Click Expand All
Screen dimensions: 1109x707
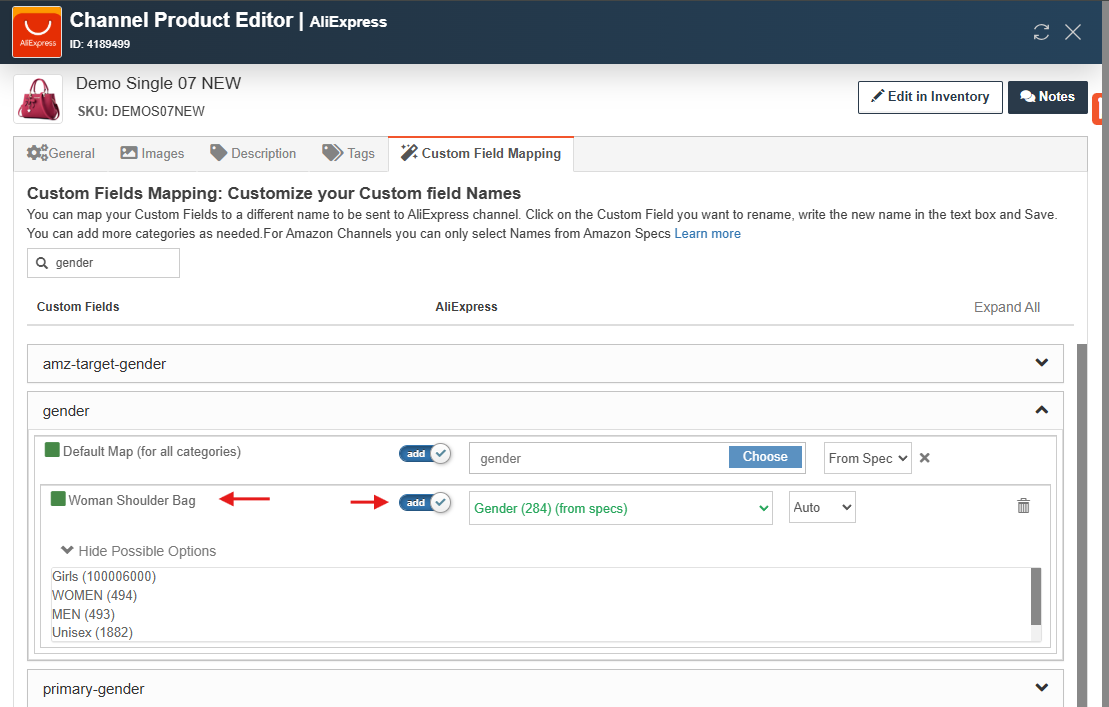[1006, 307]
